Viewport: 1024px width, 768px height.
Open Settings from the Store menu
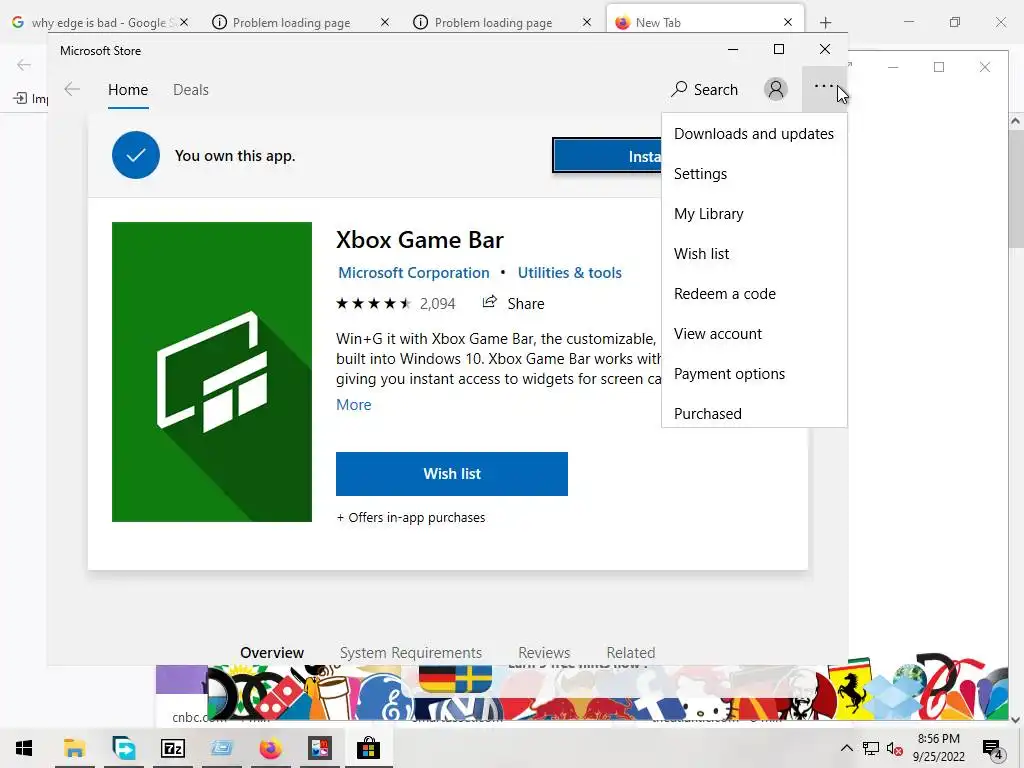coord(754,174)
